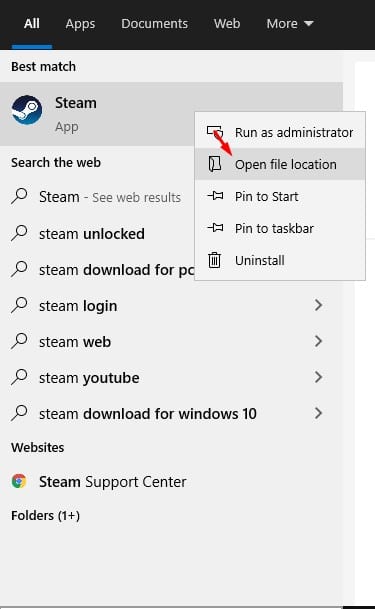Click search icon beside steam download for windows 10

(19, 413)
